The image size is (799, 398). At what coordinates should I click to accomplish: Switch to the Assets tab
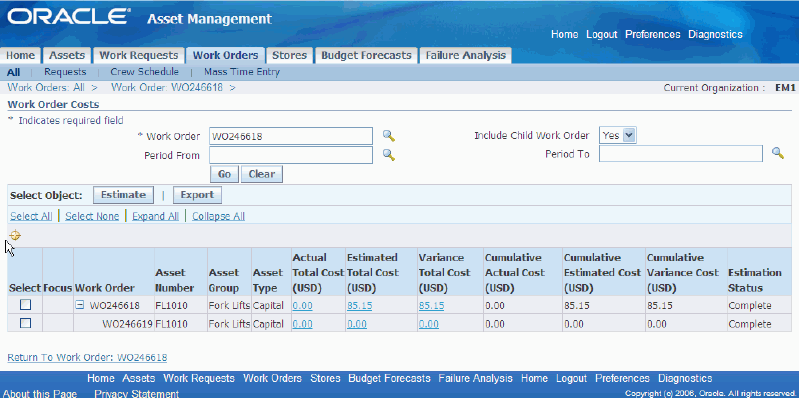coord(67,56)
